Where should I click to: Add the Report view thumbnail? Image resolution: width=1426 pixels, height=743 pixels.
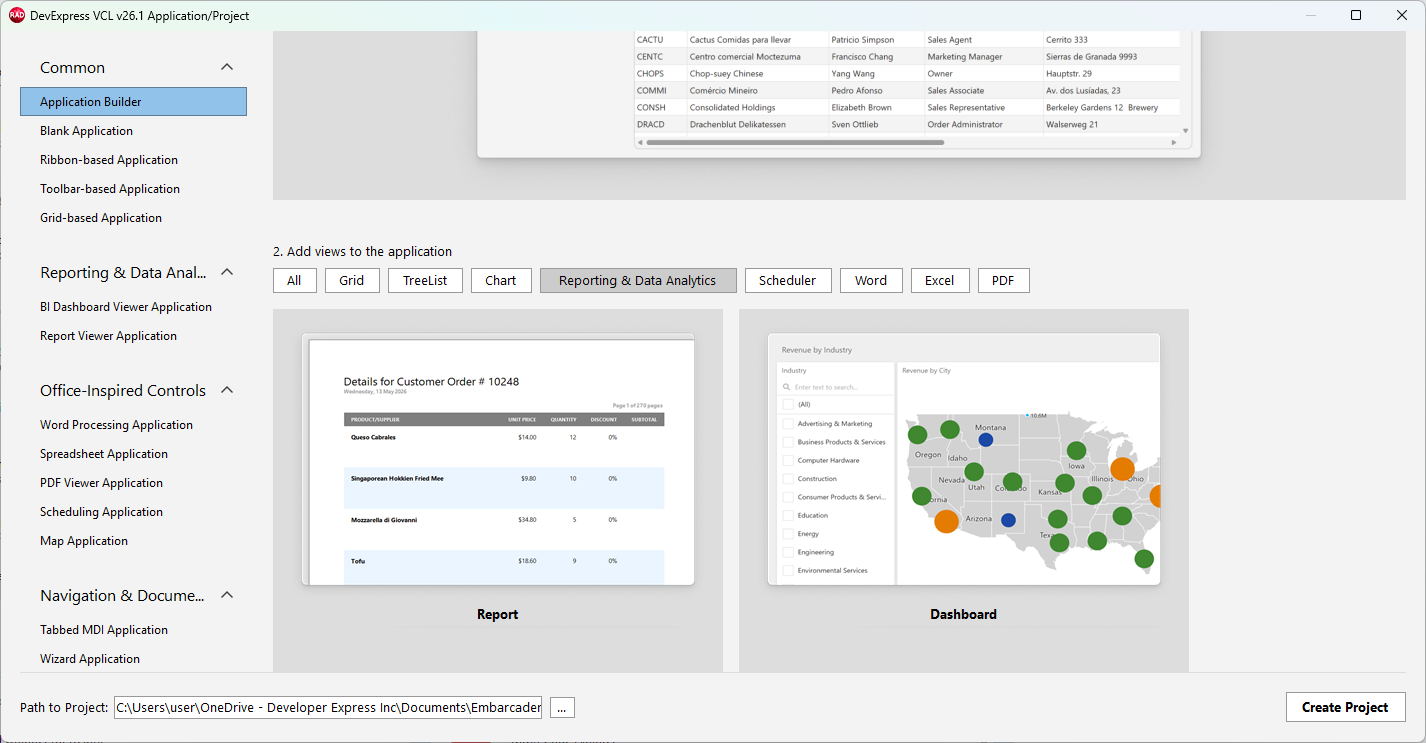pos(498,459)
